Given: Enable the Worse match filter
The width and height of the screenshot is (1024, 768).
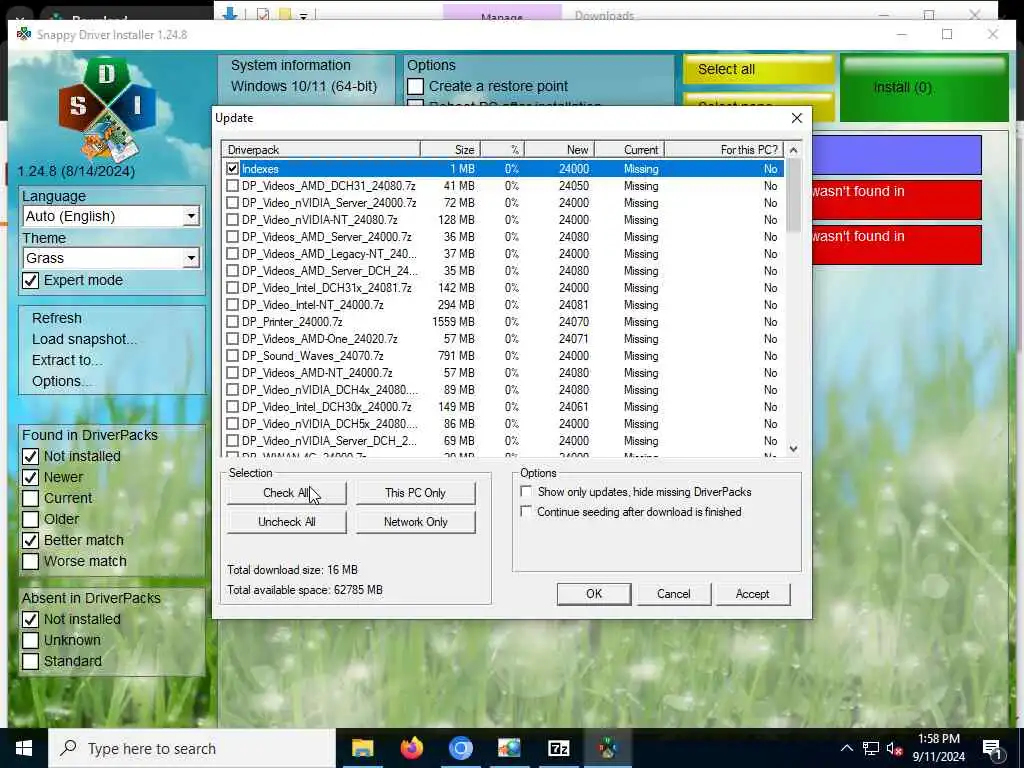Looking at the screenshot, I should (x=31, y=561).
